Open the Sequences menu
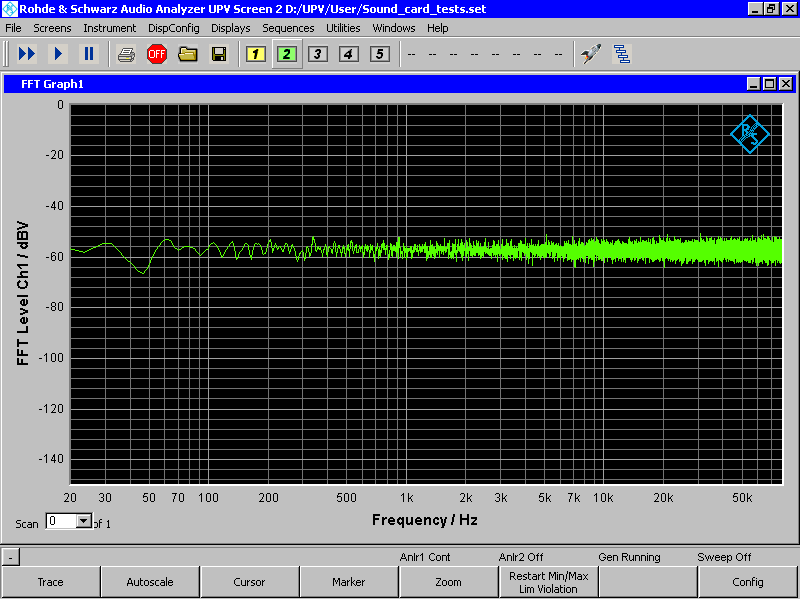The image size is (800, 600). click(288, 28)
